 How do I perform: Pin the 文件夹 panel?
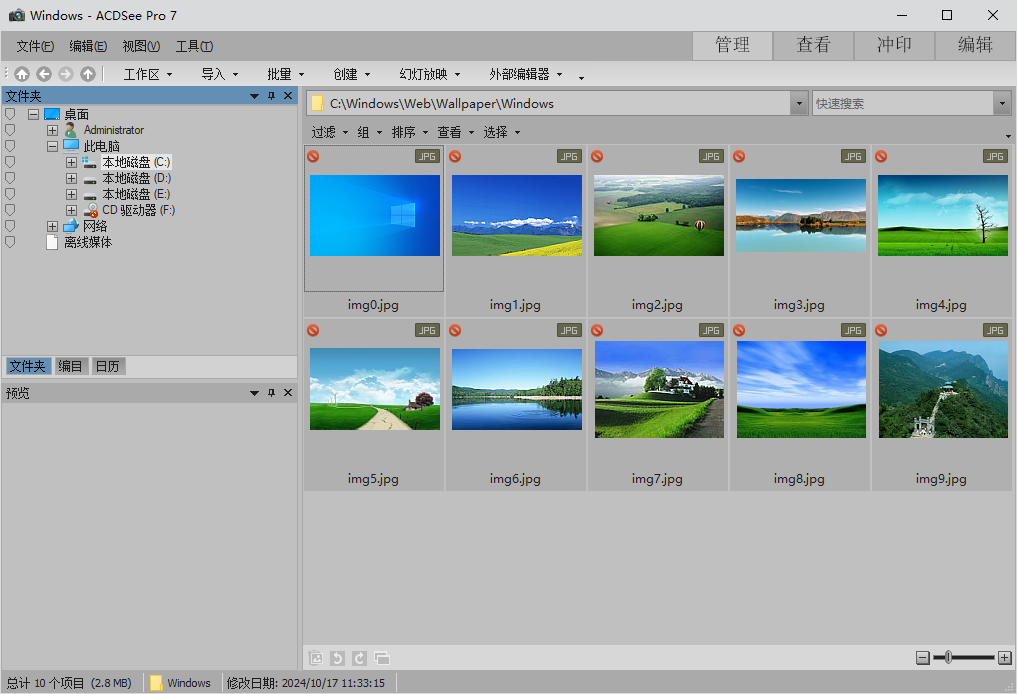click(x=272, y=96)
